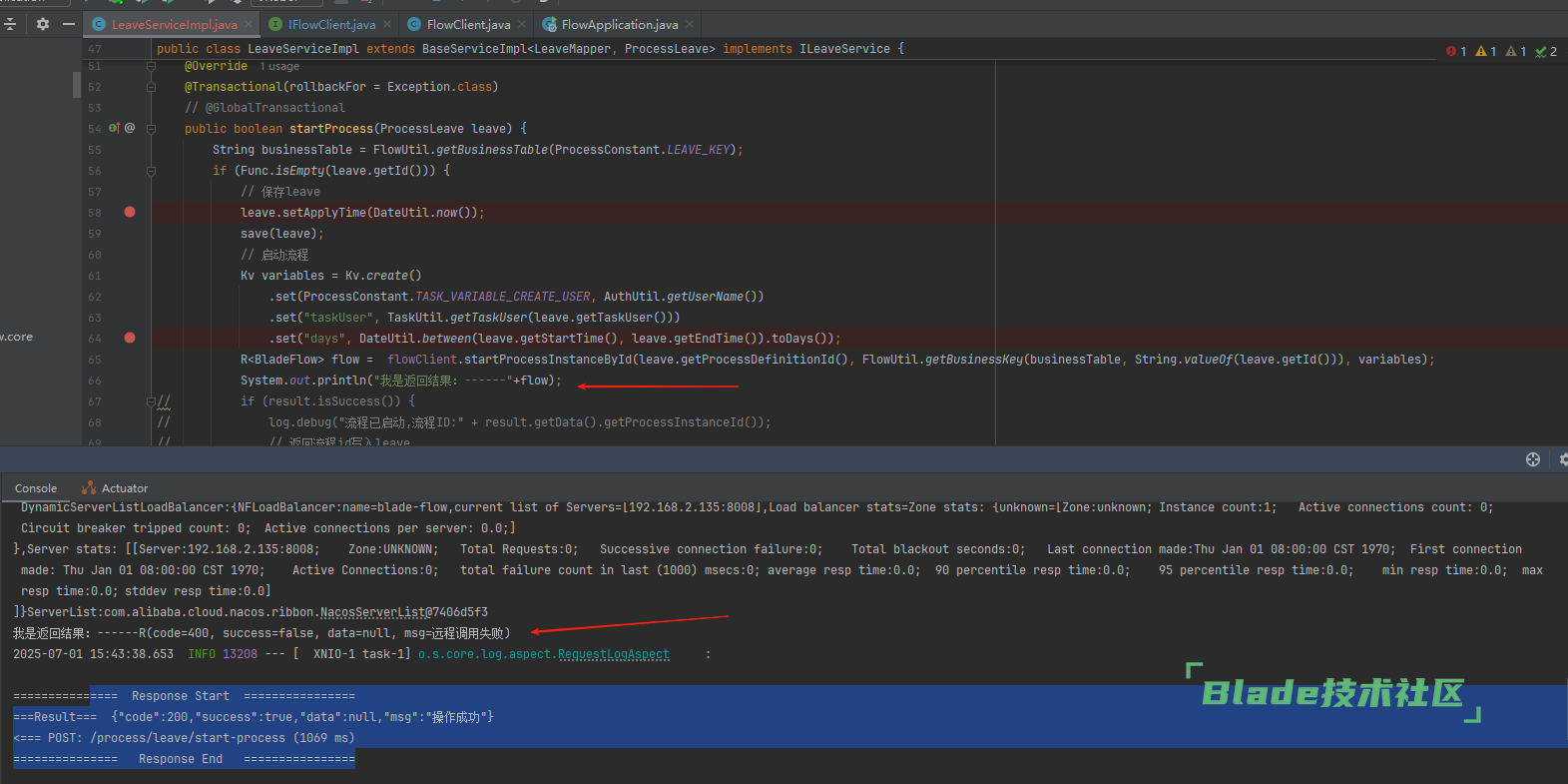Click 'Response Start' line in console
Screen dimensions: 1568x784
click(x=185, y=696)
